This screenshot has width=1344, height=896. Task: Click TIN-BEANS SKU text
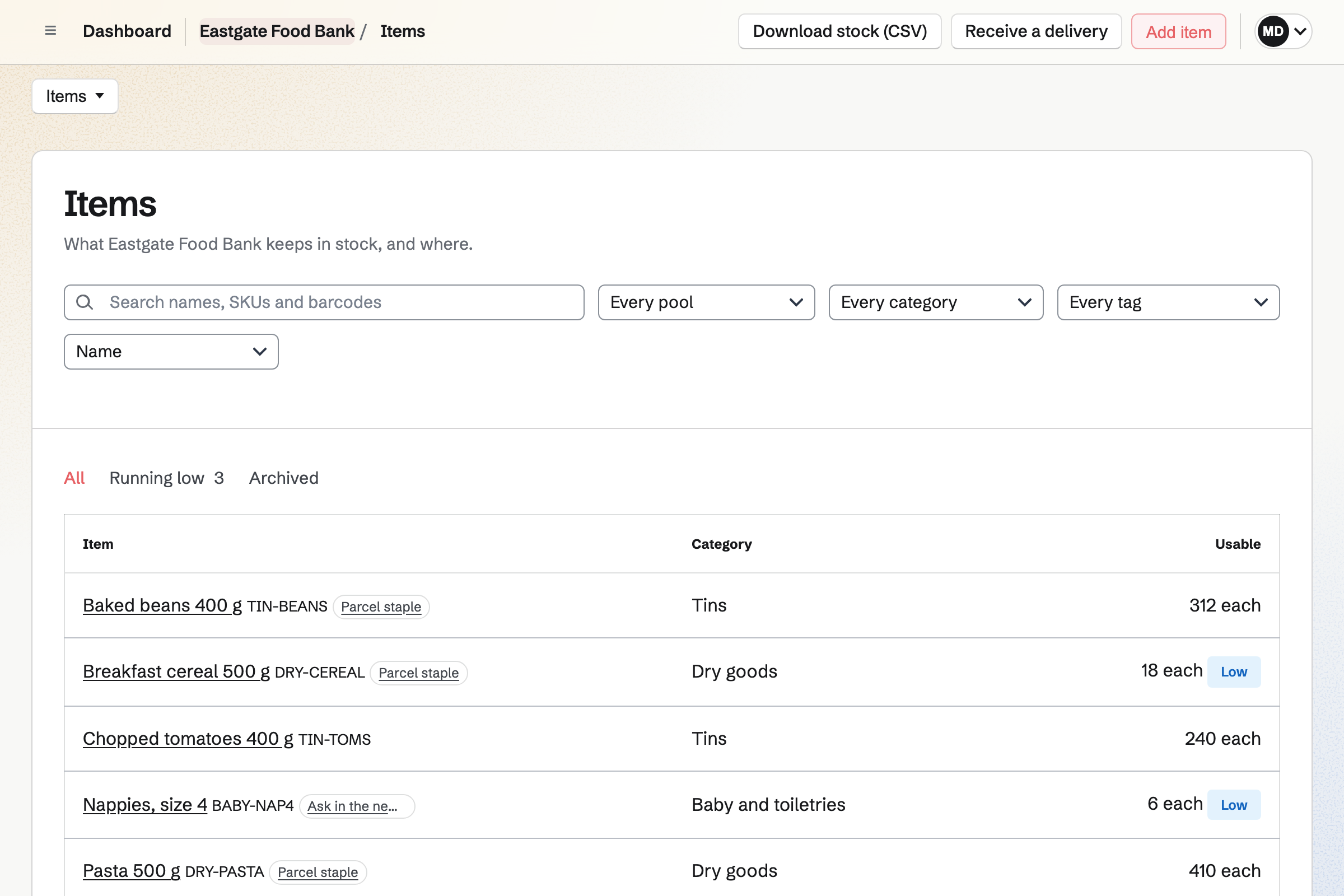(x=287, y=606)
